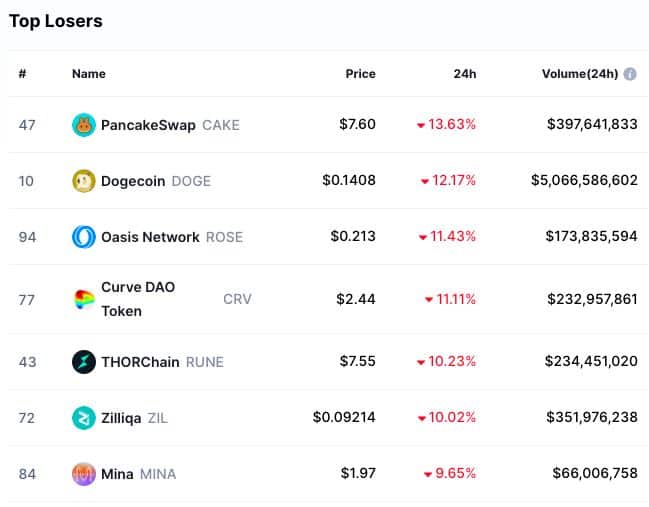Click the THORChain logo icon
Viewport: 649px width, 507px height.
[84, 361]
